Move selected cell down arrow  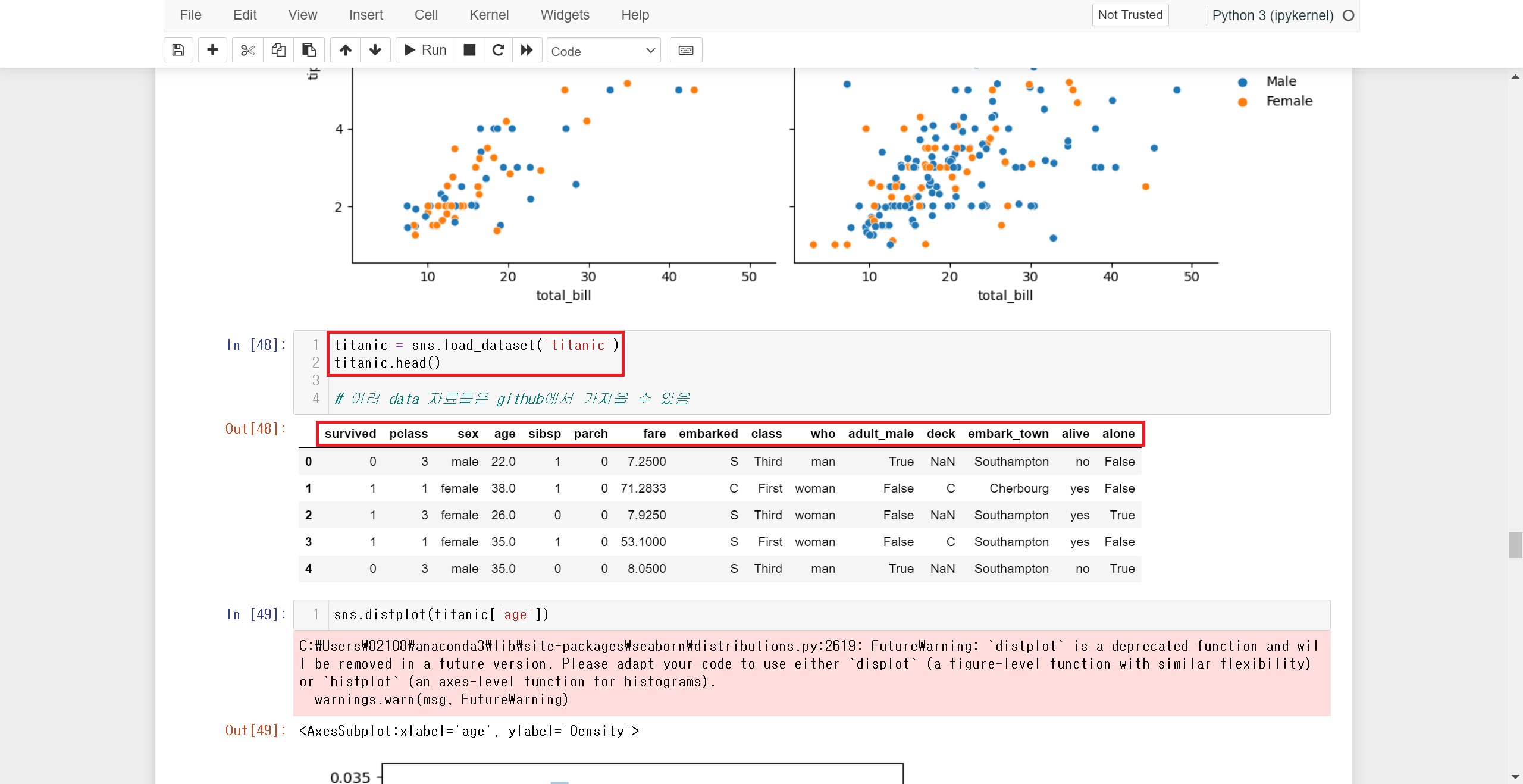(375, 50)
